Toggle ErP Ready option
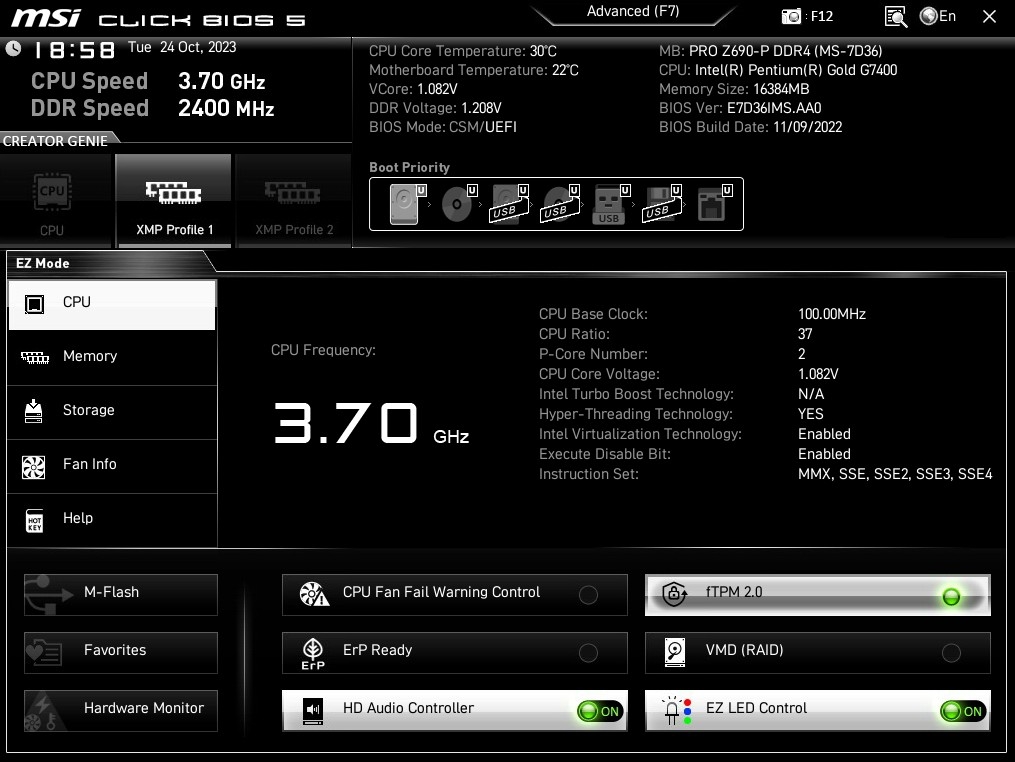Screen dimensions: 1015x762 click(588, 653)
